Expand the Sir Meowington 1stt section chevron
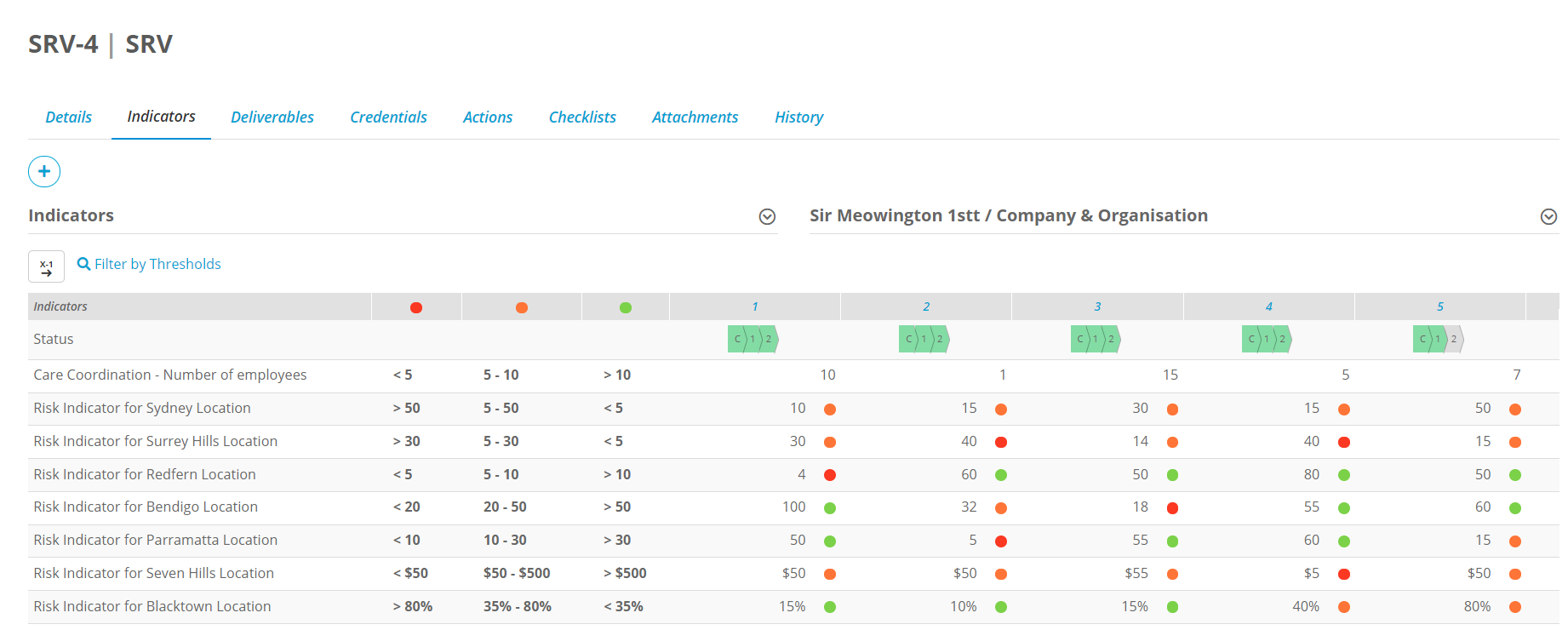Image resolution: width=1568 pixels, height=630 pixels. click(1548, 216)
